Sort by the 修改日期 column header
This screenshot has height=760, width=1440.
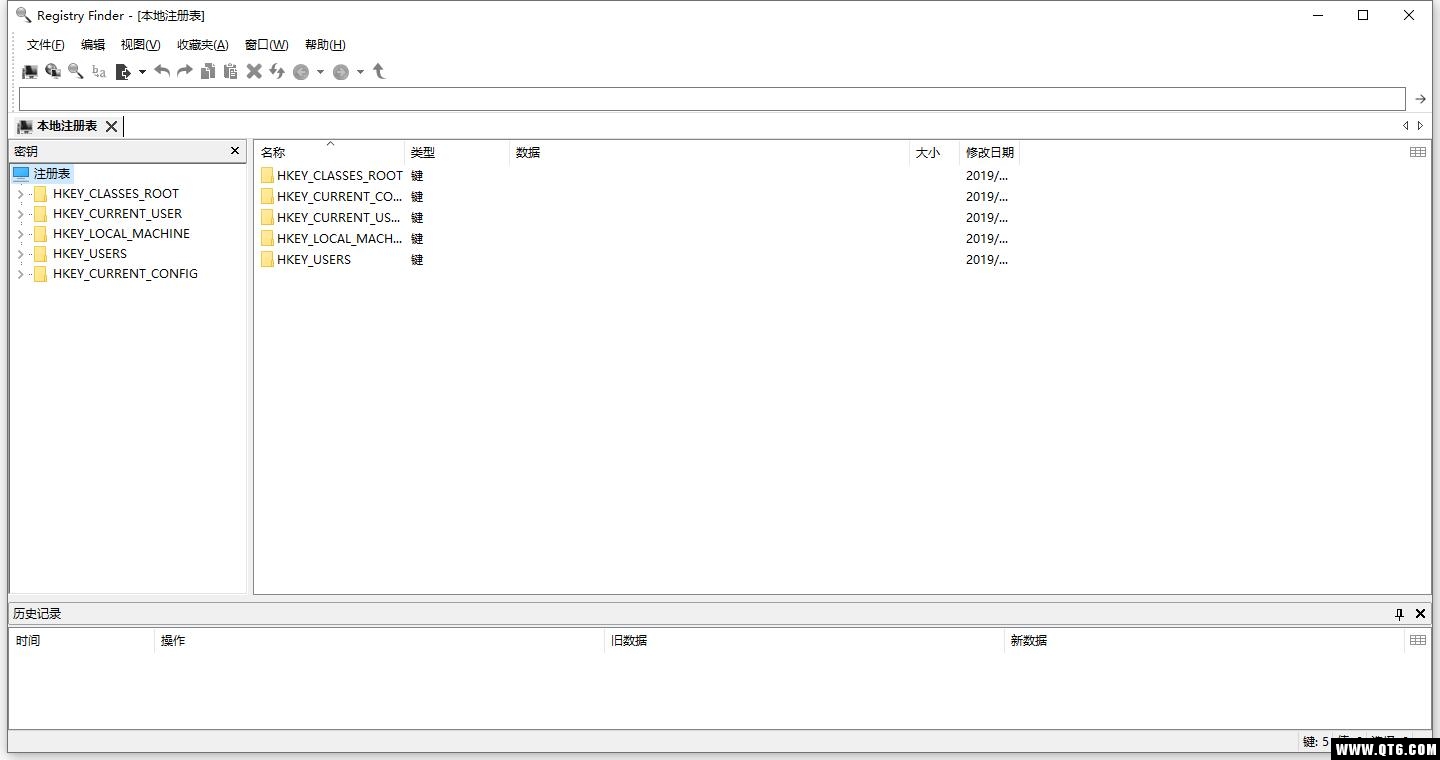(x=989, y=153)
